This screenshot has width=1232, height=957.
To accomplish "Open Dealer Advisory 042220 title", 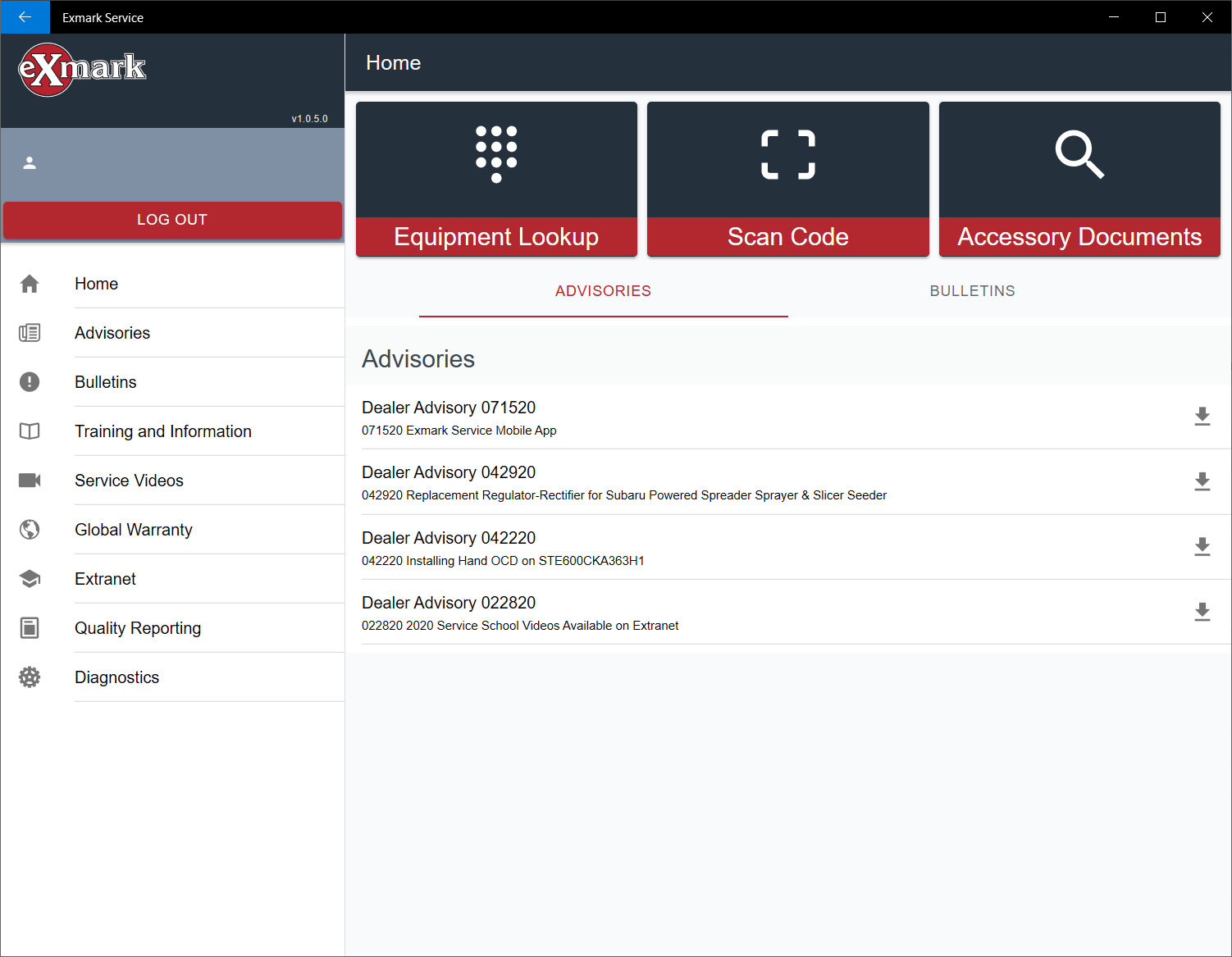I will tap(449, 538).
